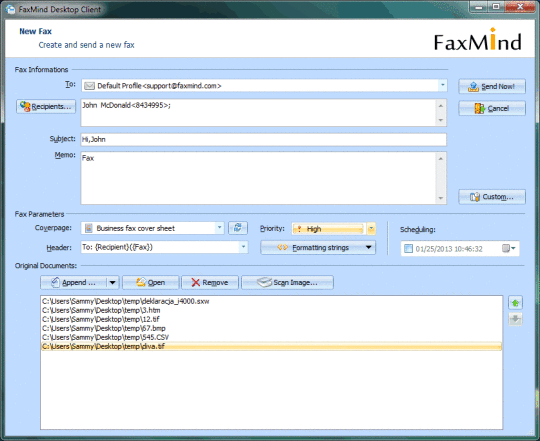Click the FaxMind logo
Viewport: 540px width, 441px height.
click(x=478, y=40)
